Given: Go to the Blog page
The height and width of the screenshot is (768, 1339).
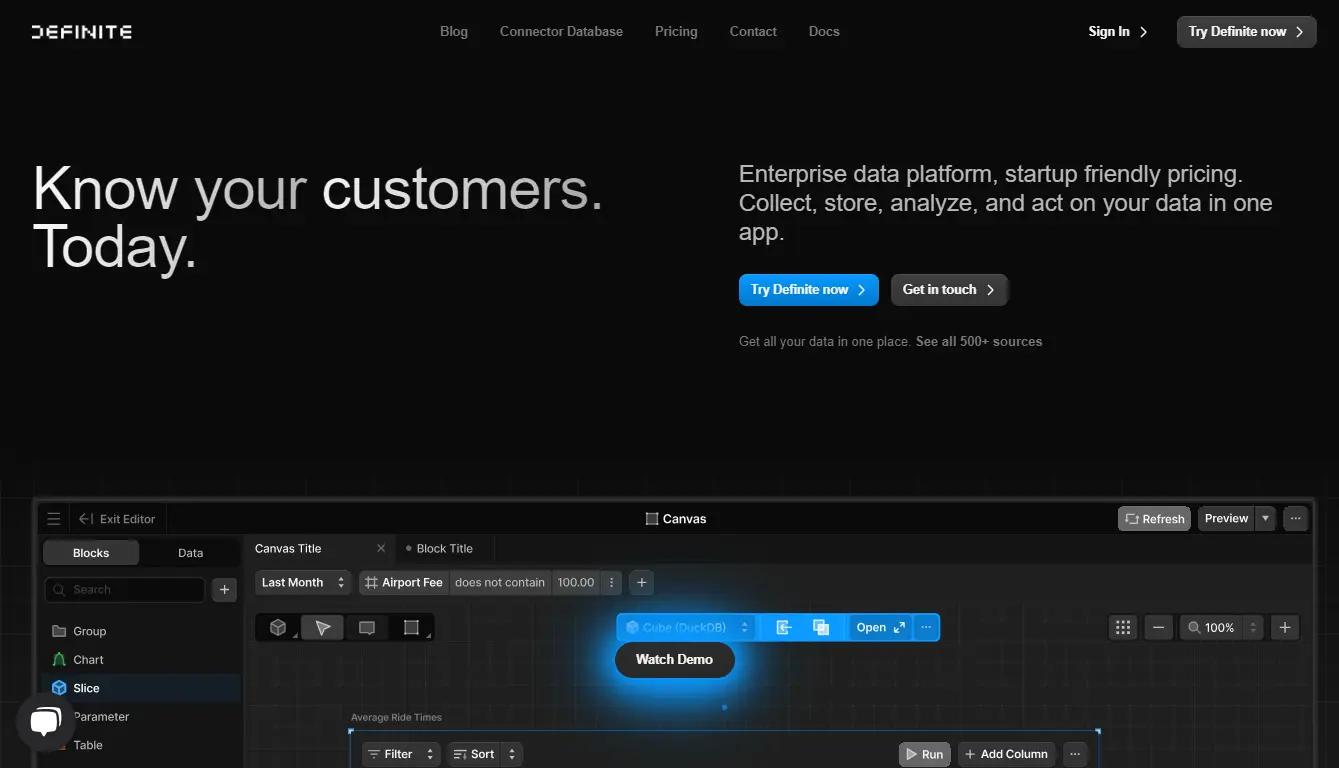Looking at the screenshot, I should (x=454, y=31).
